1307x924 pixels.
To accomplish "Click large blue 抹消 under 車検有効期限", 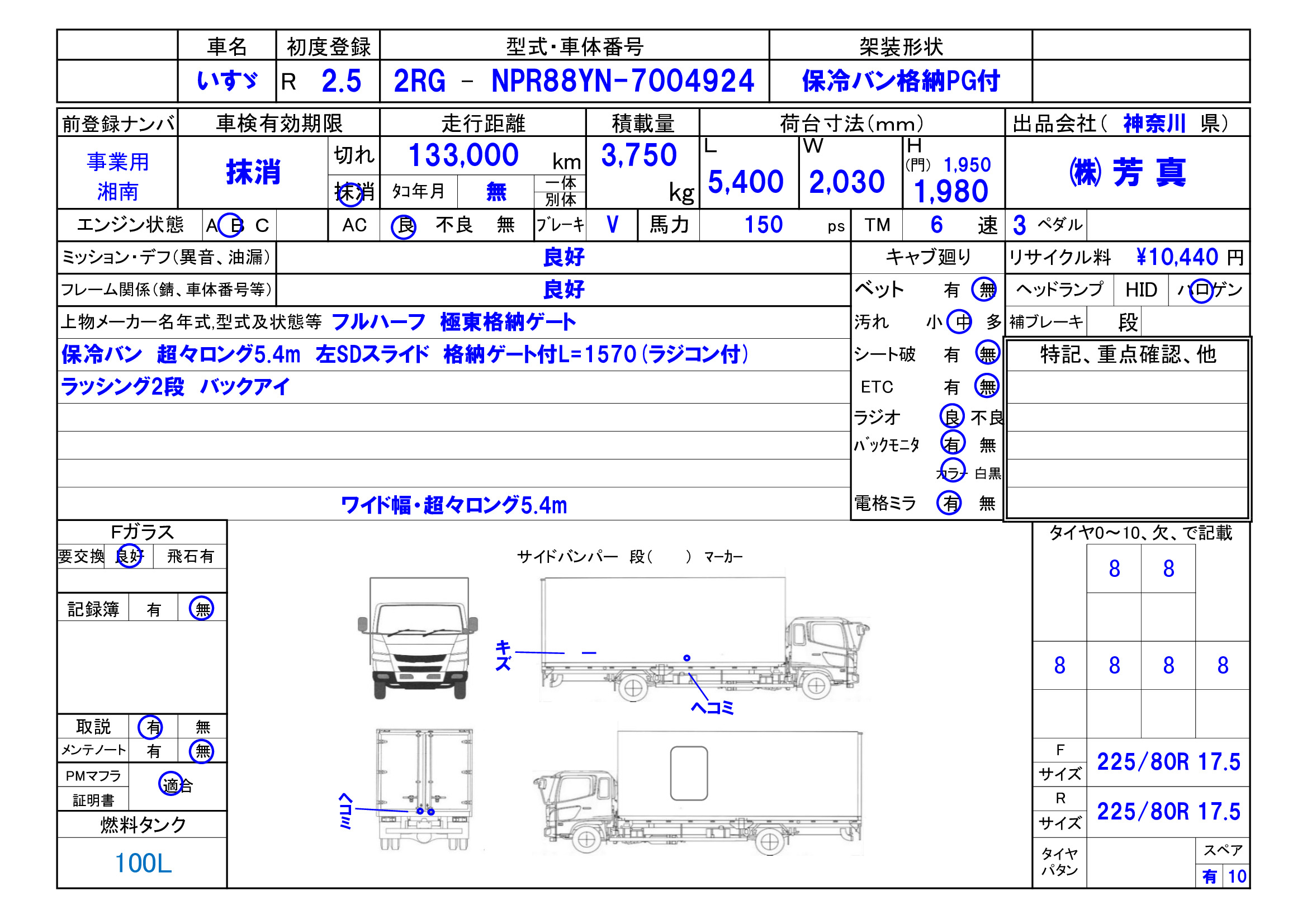I will click(253, 172).
